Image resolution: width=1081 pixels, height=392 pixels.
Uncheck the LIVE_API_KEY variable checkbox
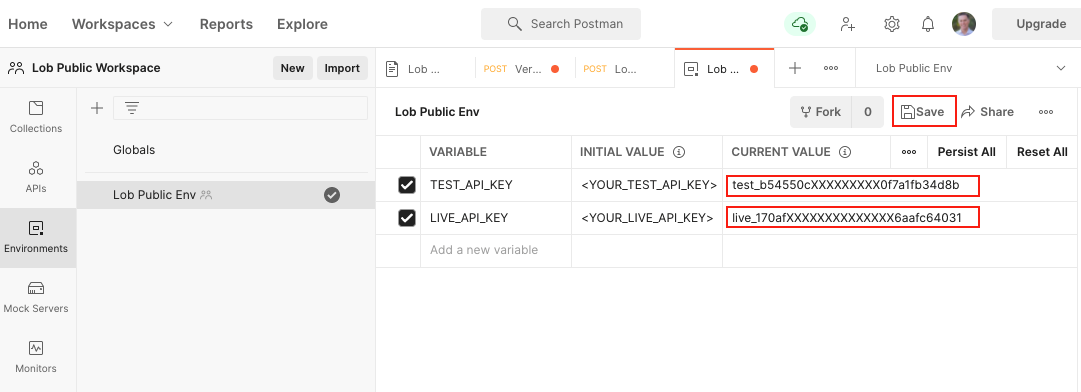point(407,218)
